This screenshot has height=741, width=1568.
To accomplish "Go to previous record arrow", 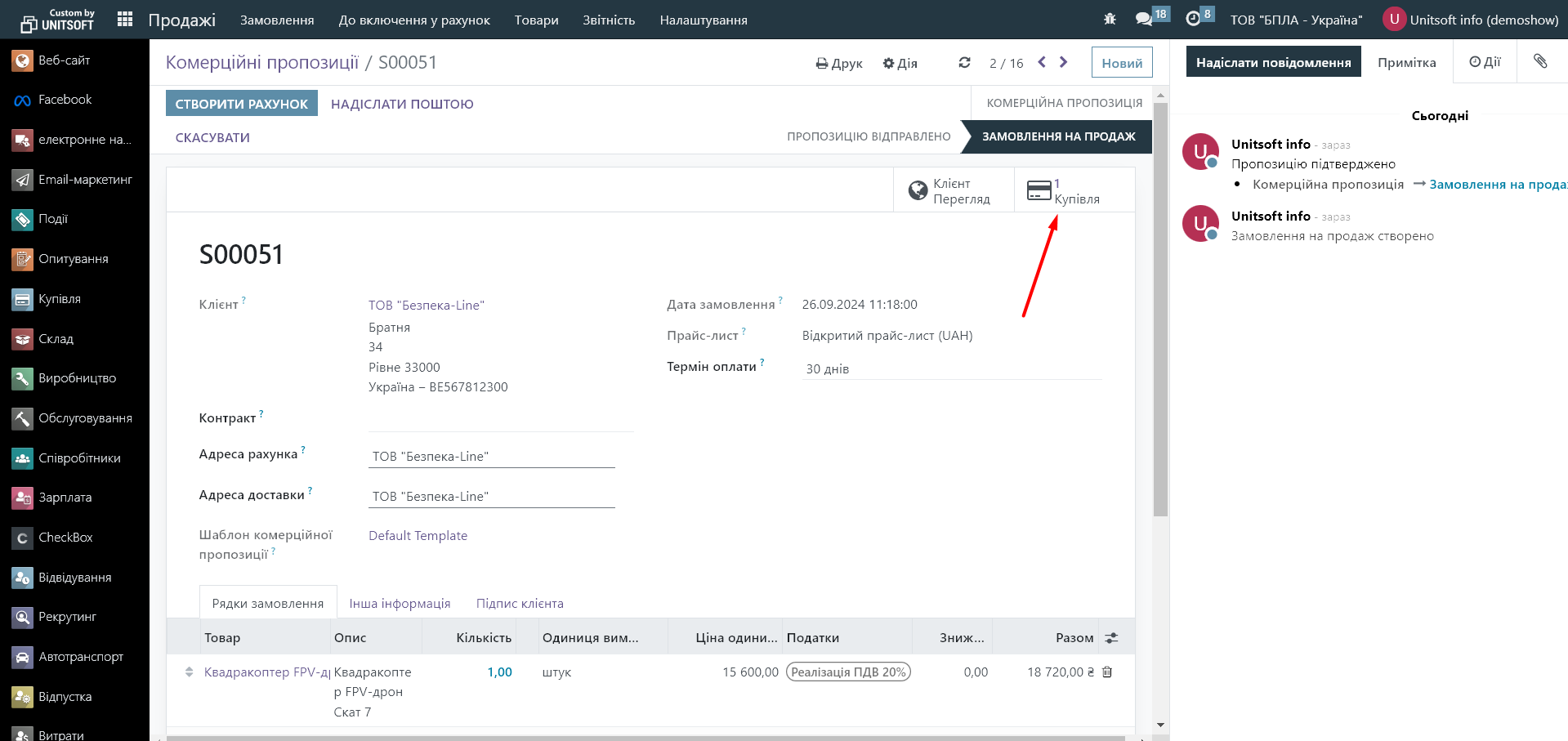I will 1042,62.
